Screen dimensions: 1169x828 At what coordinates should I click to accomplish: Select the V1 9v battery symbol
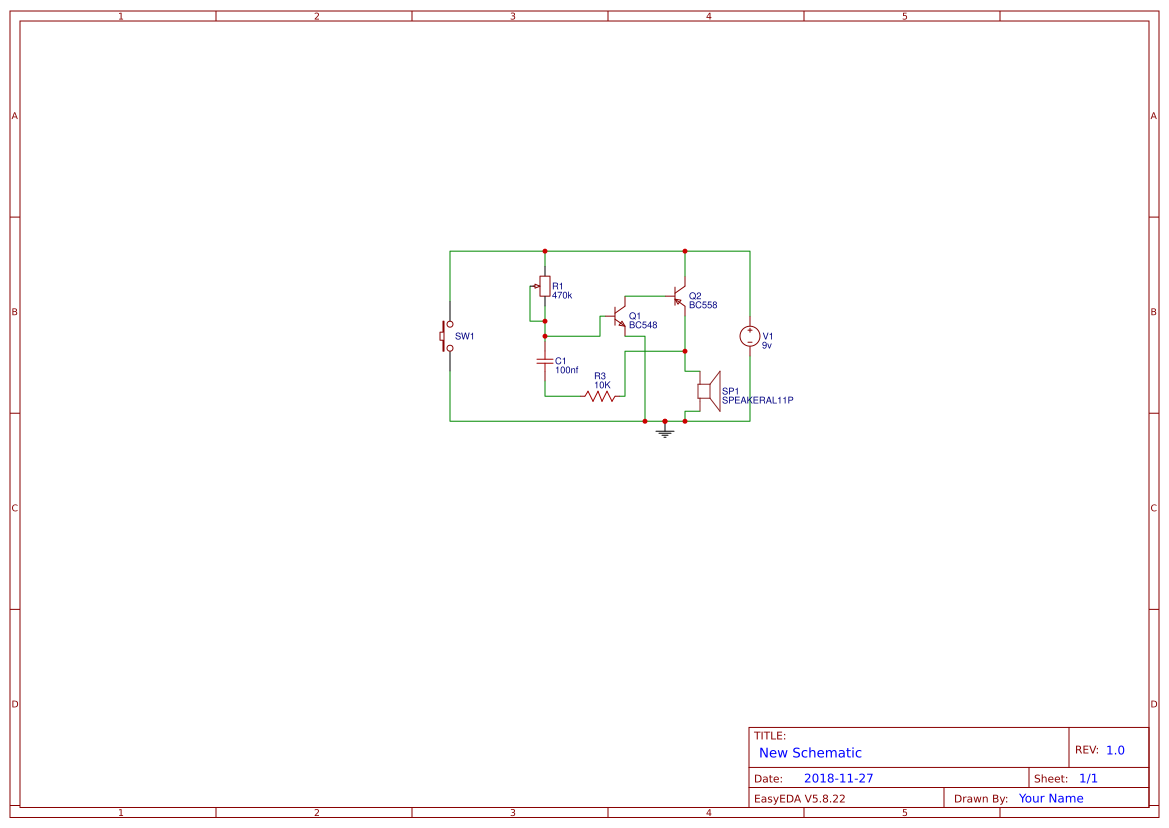[x=750, y=335]
